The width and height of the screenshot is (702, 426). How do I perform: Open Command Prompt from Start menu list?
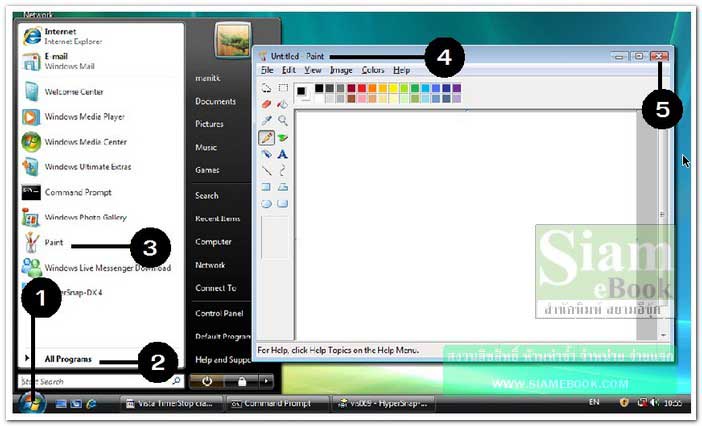point(67,192)
